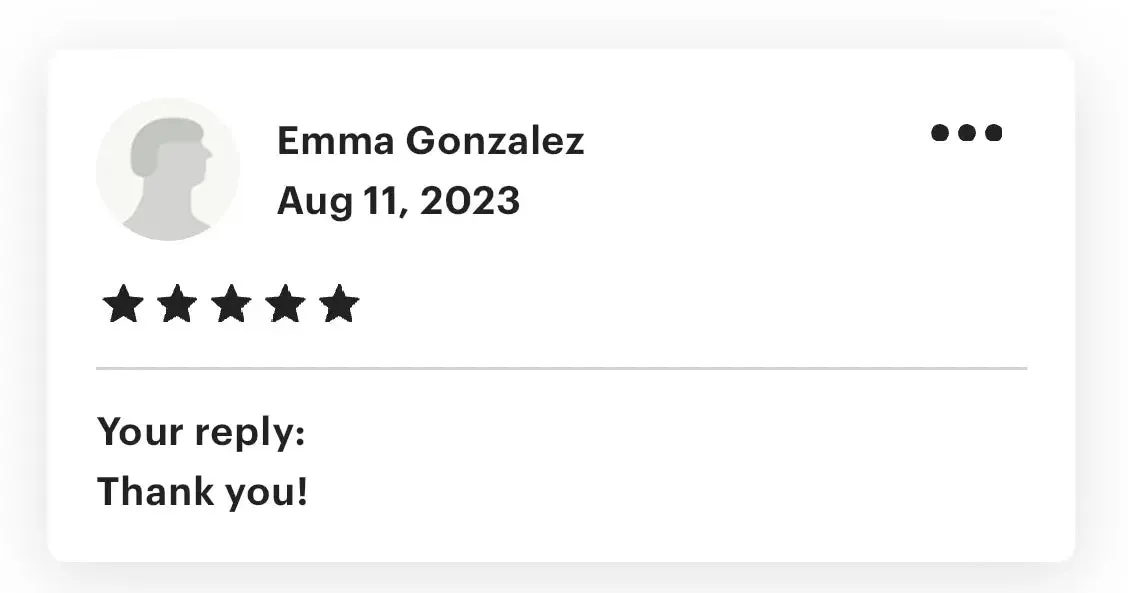Click empty space right of the stars

pos(691,304)
